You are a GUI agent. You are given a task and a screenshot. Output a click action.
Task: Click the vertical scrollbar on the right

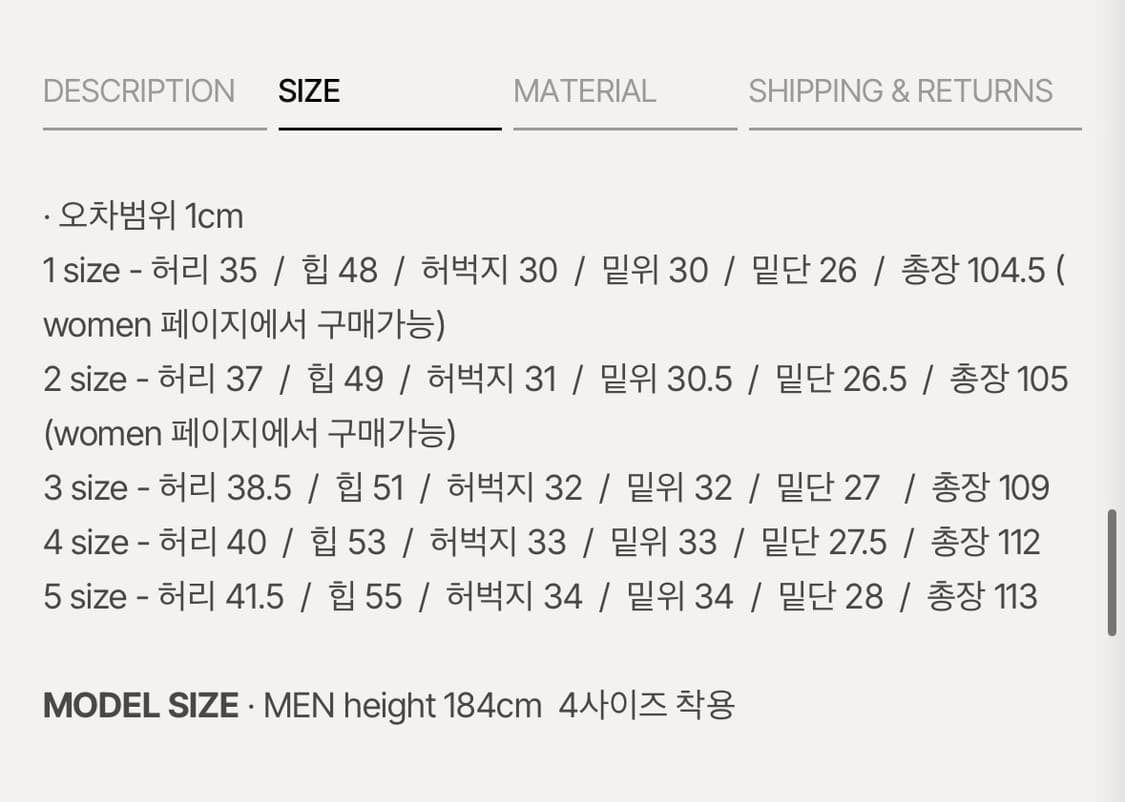click(1110, 567)
